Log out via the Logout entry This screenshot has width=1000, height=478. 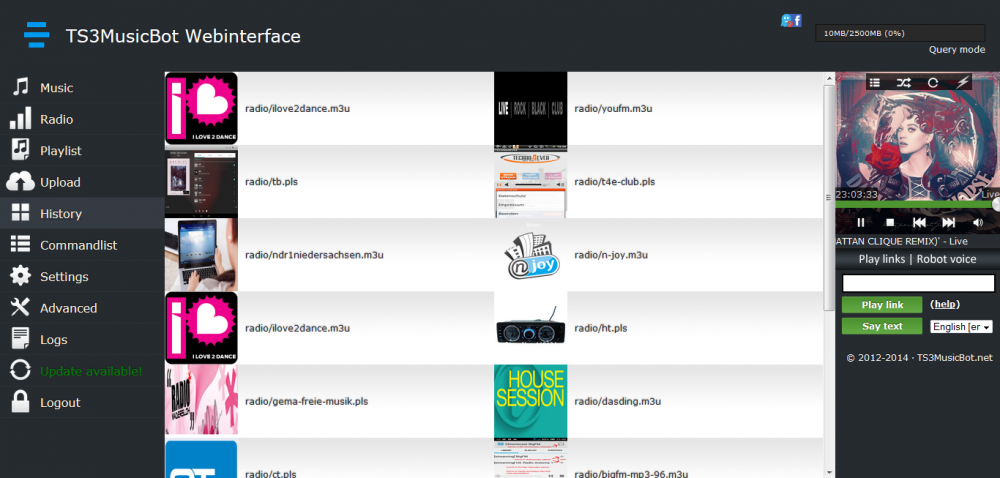tap(82, 402)
